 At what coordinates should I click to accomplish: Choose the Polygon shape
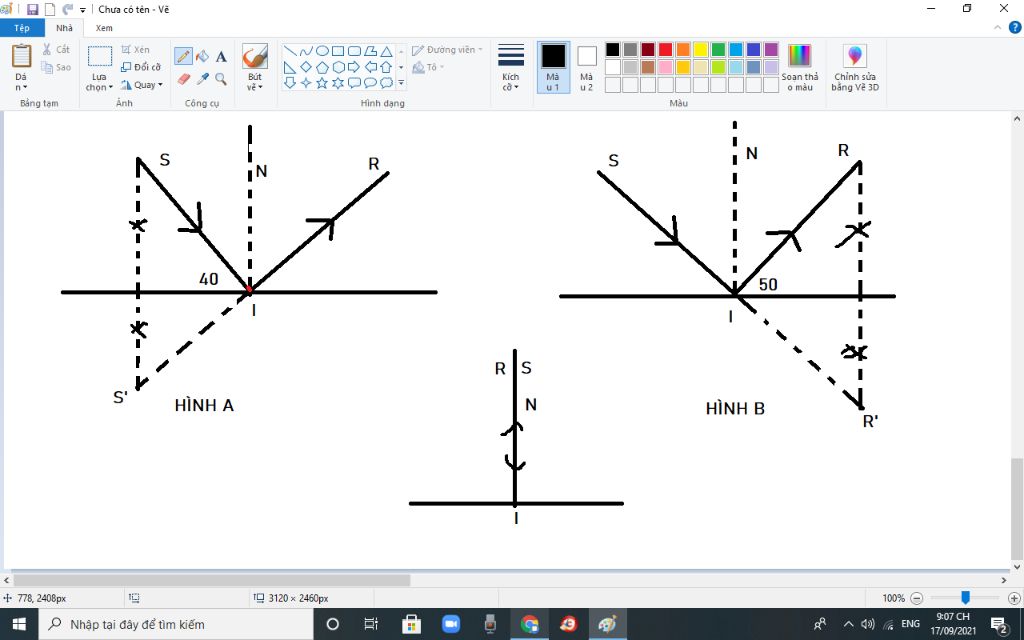tap(370, 51)
